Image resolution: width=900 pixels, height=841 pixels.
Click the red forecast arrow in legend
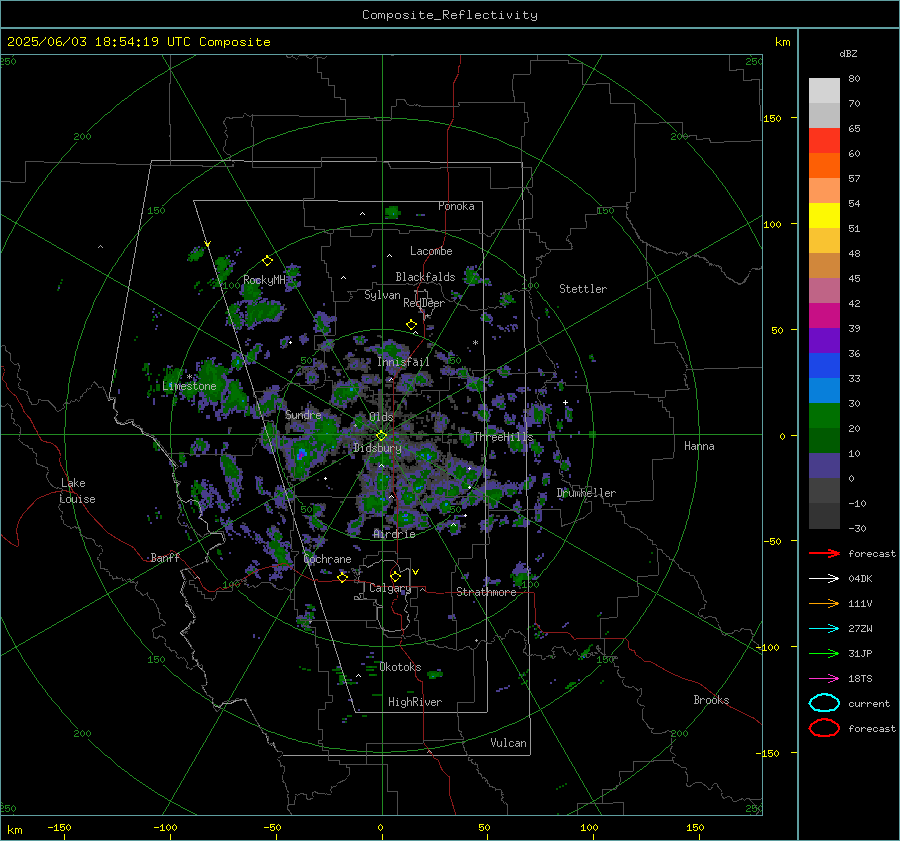[824, 553]
